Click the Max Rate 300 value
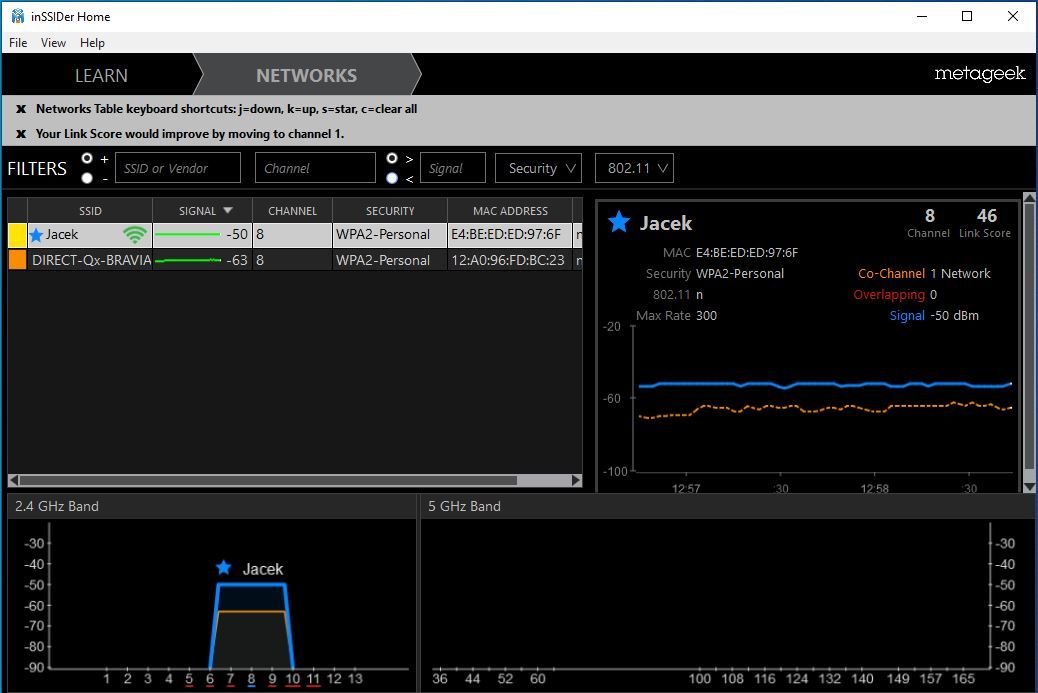Image resolution: width=1038 pixels, height=693 pixels. click(706, 316)
